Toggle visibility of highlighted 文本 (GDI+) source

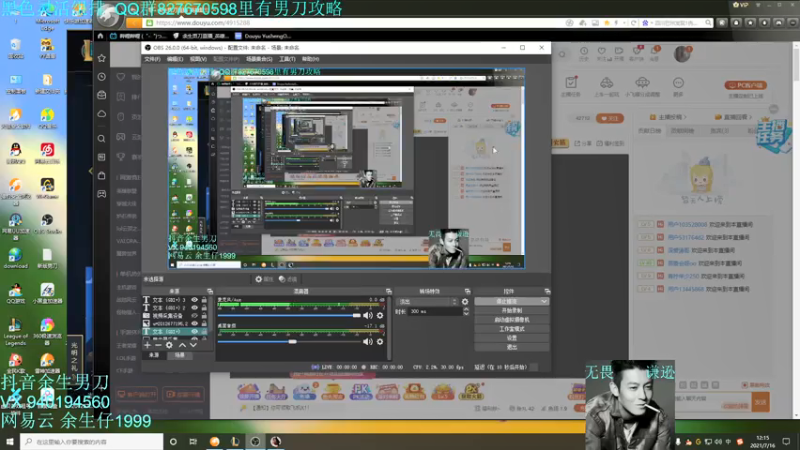[194, 332]
